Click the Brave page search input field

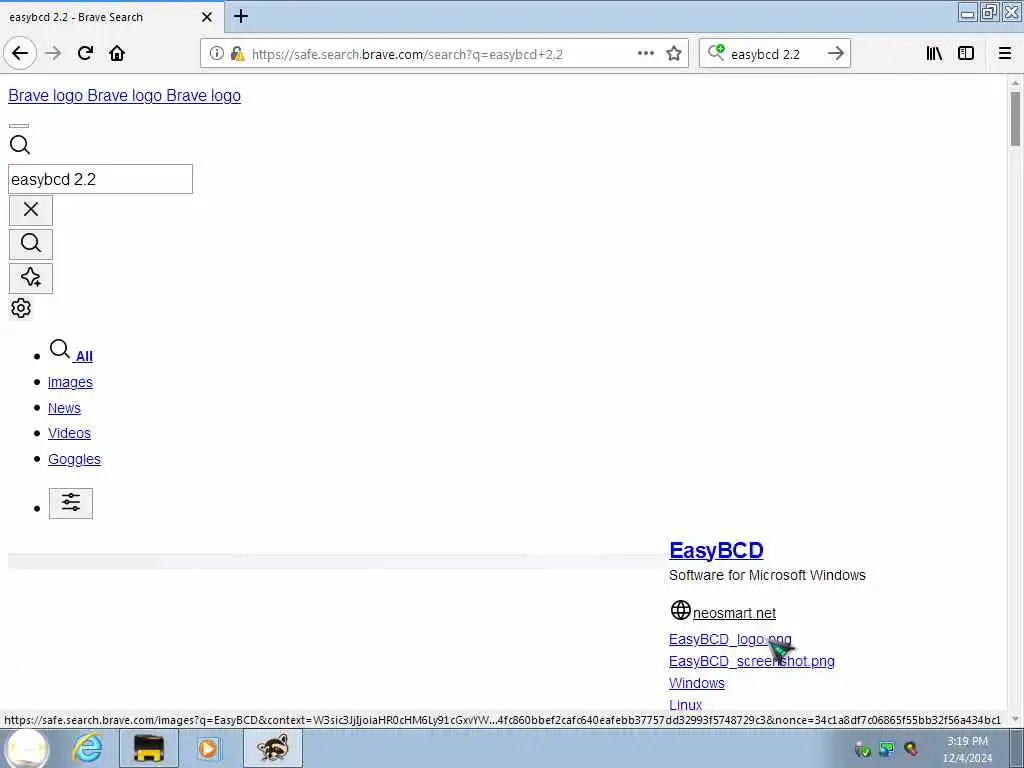100,179
